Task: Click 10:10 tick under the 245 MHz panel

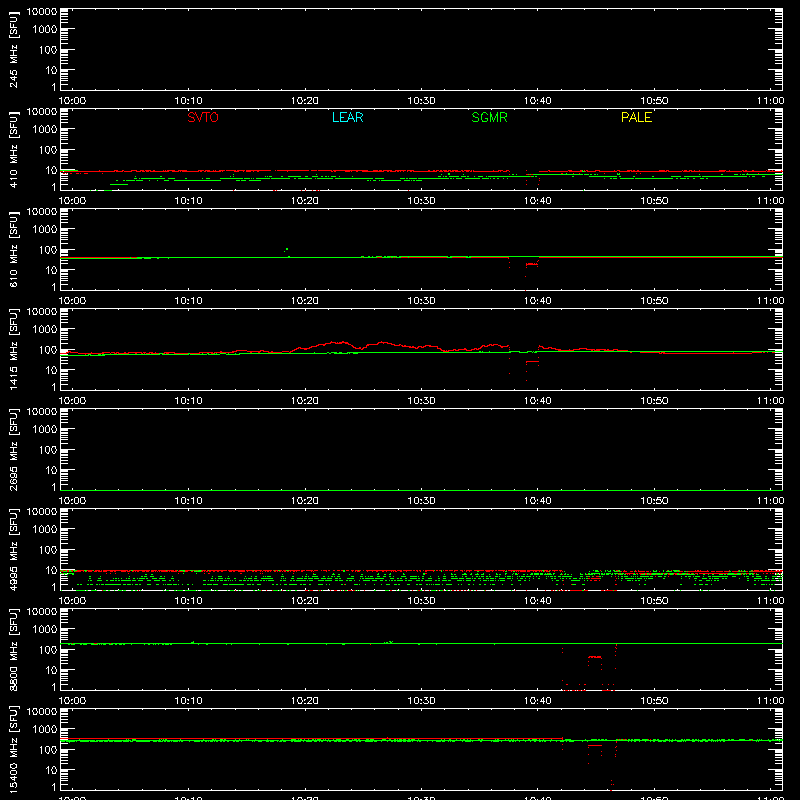Action: 188,101
